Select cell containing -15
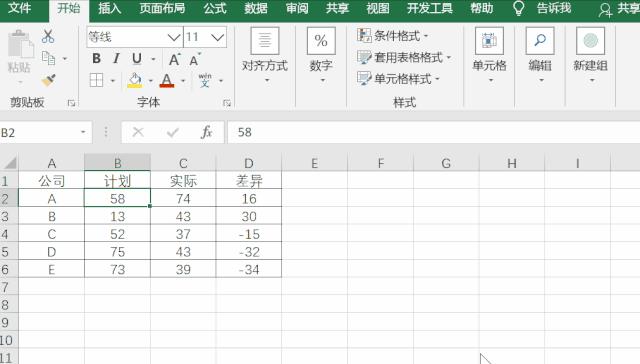The image size is (640, 364). coord(249,234)
